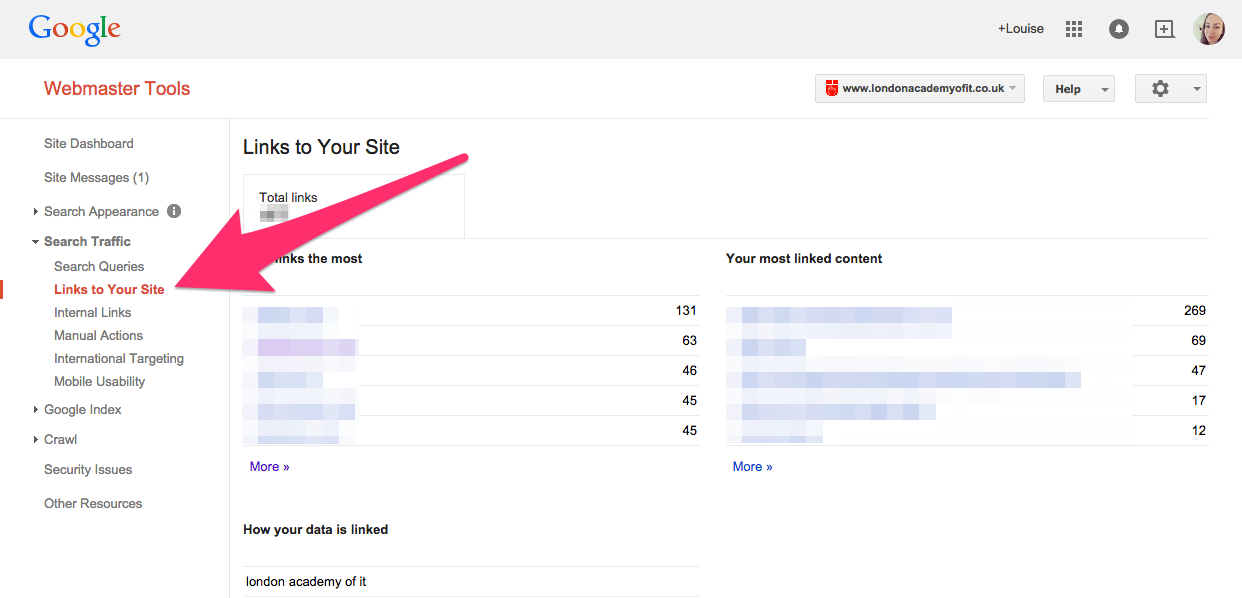Open Mobile Usability page

pyautogui.click(x=99, y=381)
